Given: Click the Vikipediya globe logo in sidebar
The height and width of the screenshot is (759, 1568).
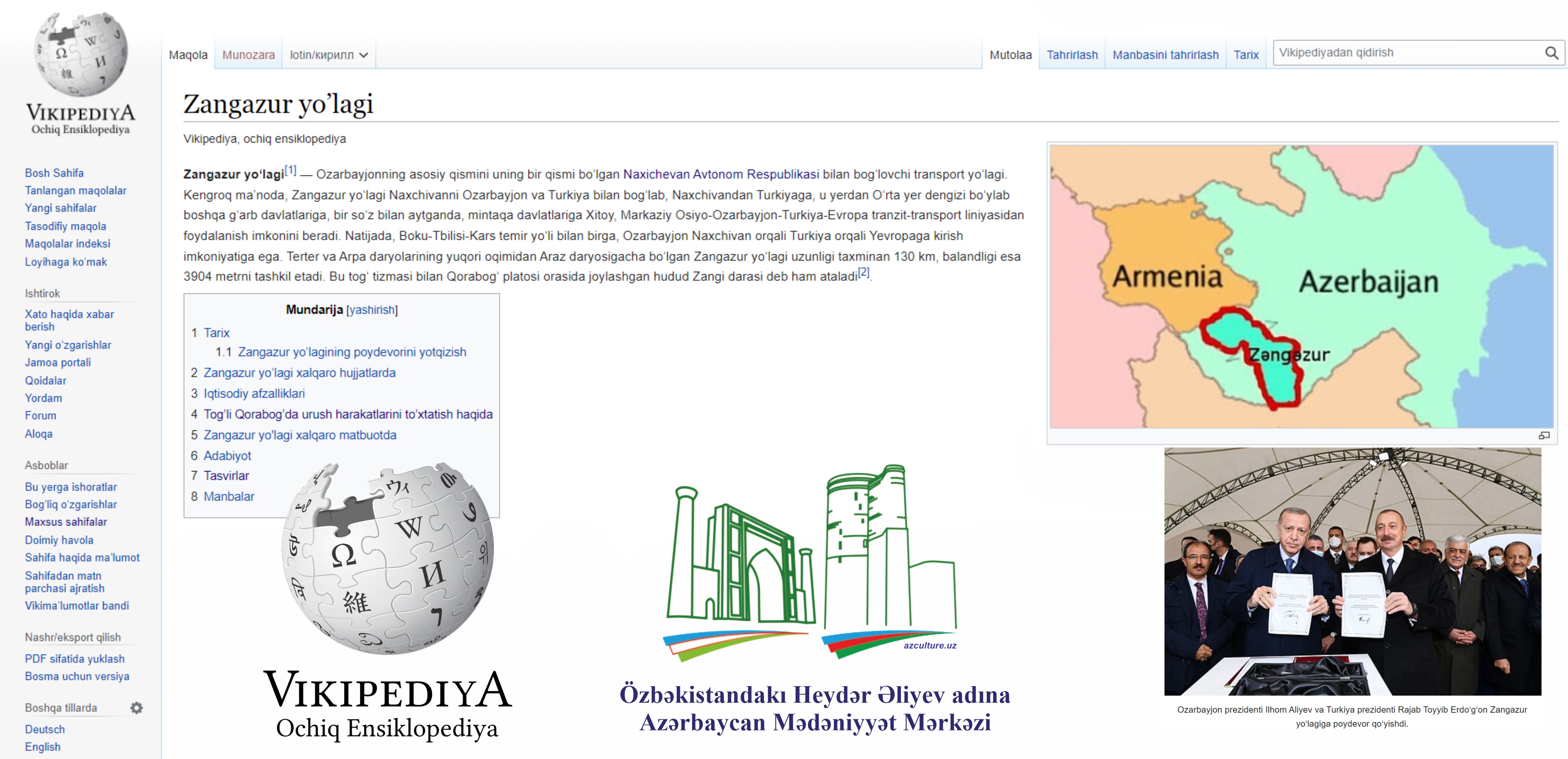Looking at the screenshot, I should [x=81, y=73].
